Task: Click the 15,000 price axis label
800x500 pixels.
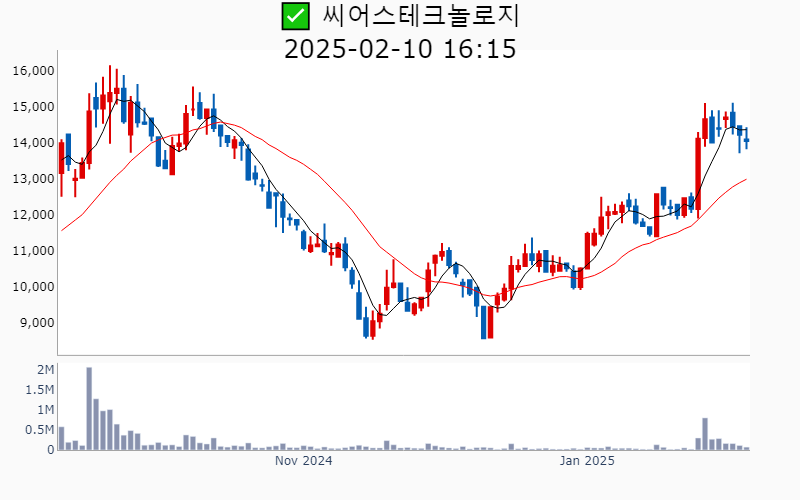Action: coord(34,107)
